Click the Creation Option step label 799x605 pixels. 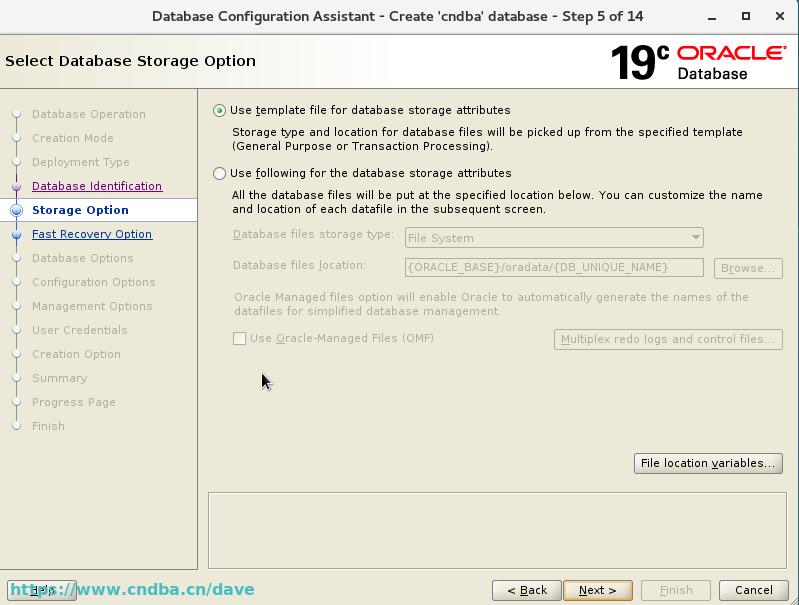coord(76,354)
